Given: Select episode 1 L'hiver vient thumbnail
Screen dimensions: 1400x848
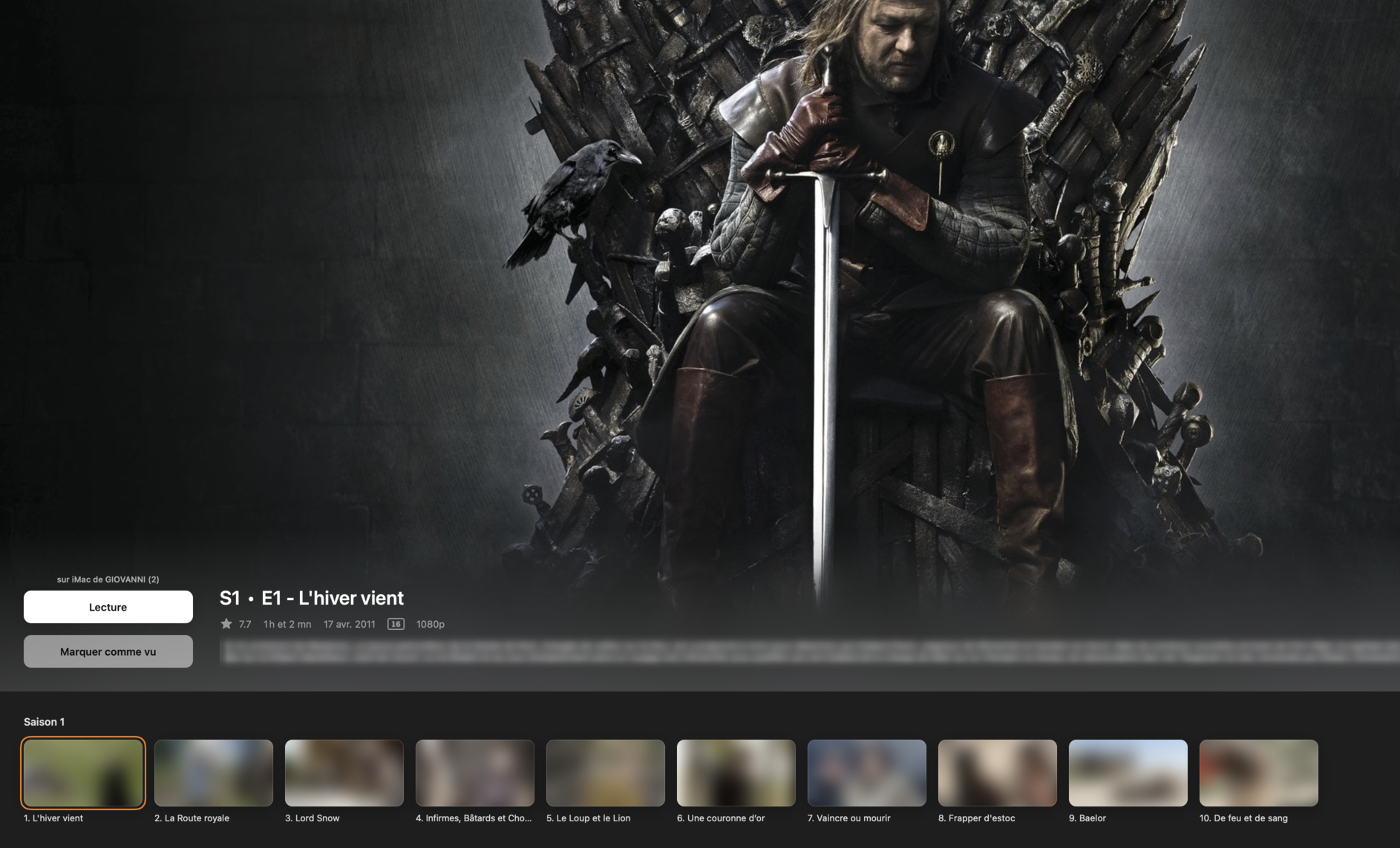Looking at the screenshot, I should (83, 773).
